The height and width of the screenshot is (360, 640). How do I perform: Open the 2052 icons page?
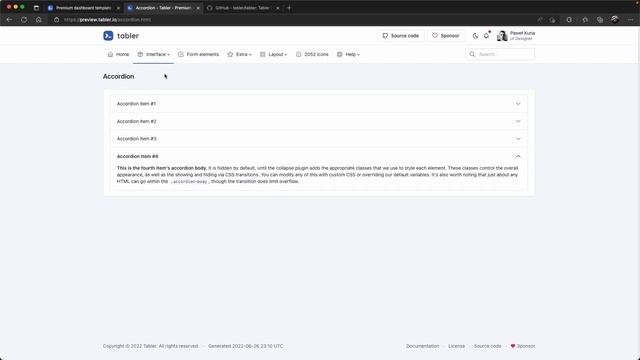[x=312, y=54]
